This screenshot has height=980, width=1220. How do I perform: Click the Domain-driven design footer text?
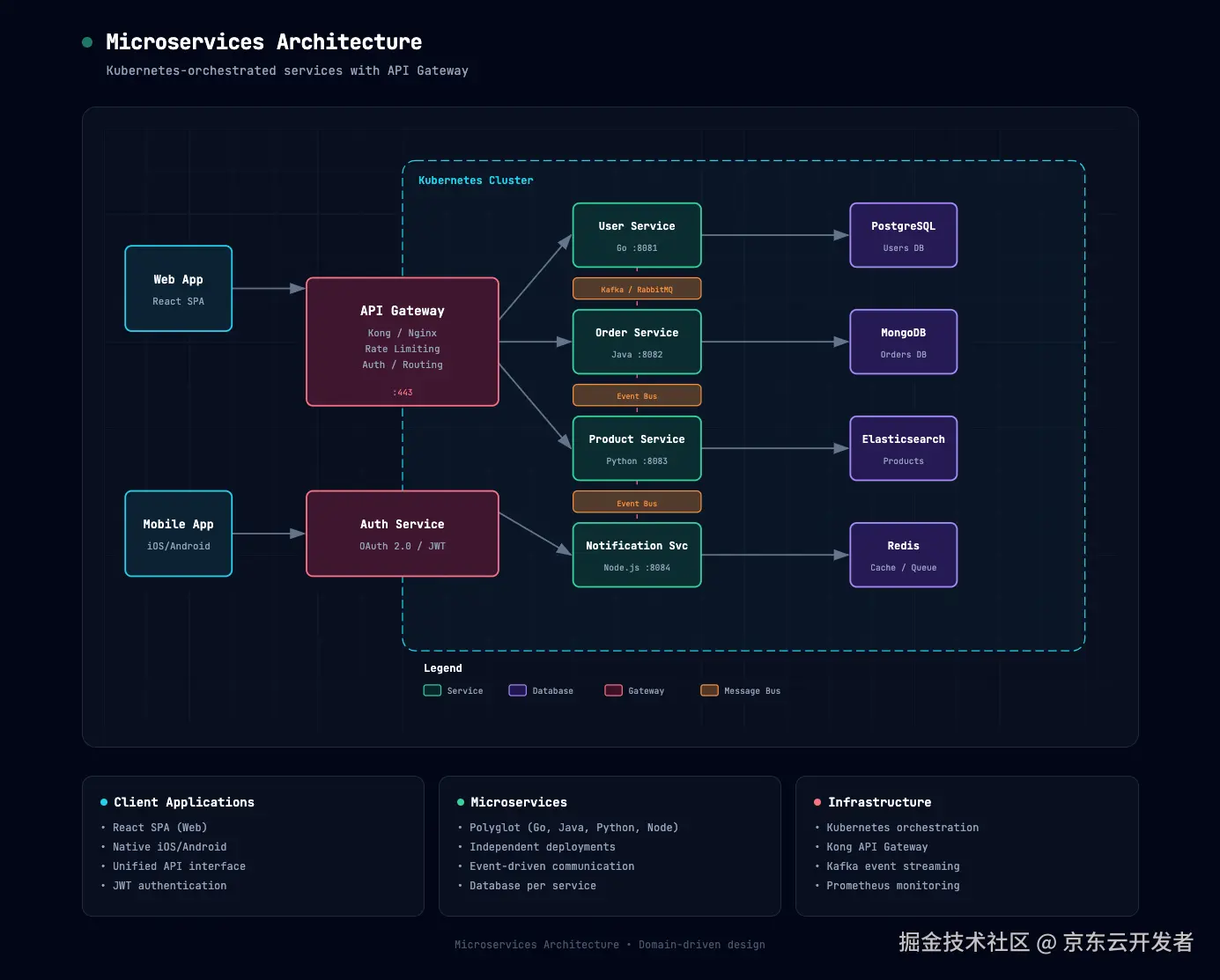702,945
